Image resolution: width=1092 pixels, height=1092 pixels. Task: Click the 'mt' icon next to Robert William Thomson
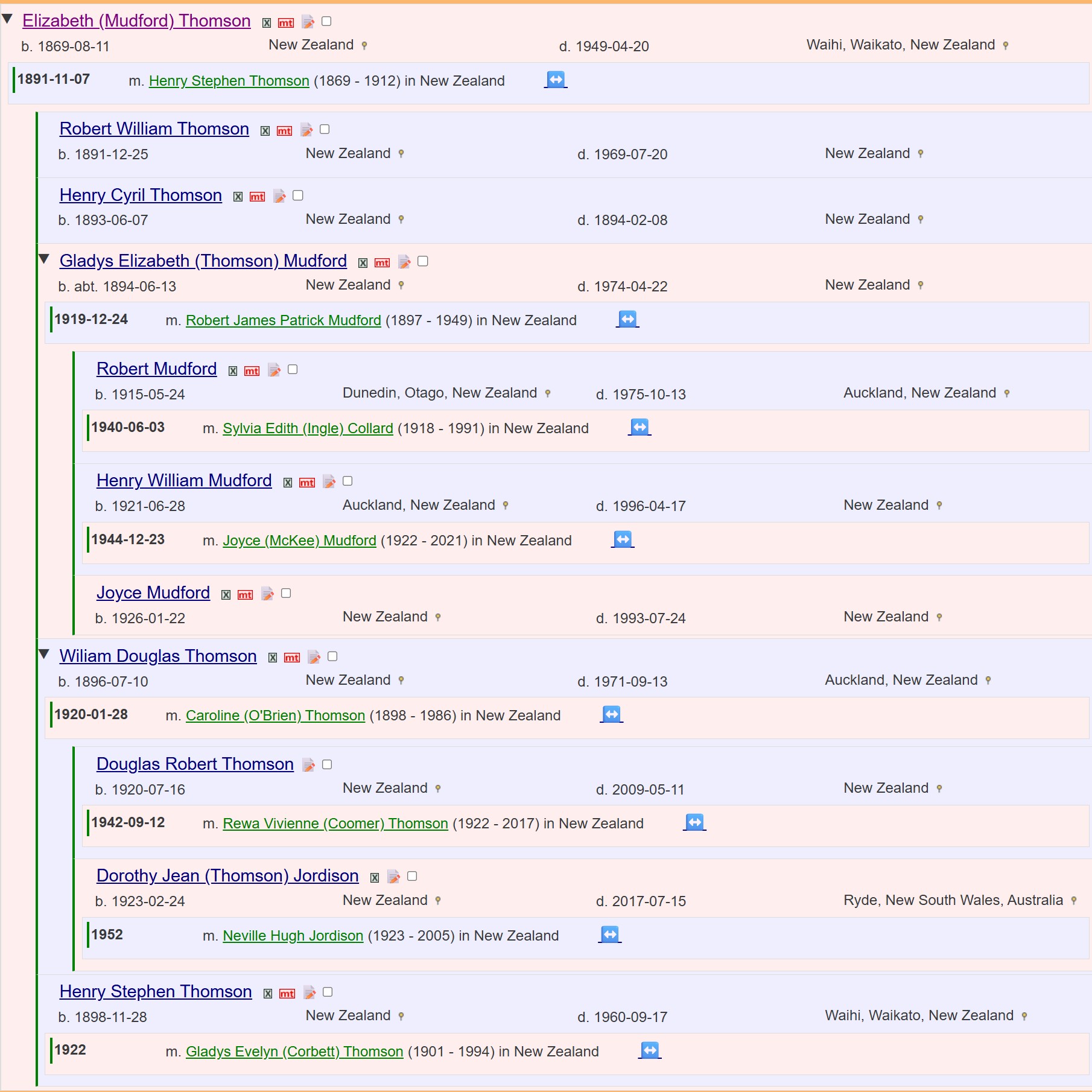[x=284, y=130]
